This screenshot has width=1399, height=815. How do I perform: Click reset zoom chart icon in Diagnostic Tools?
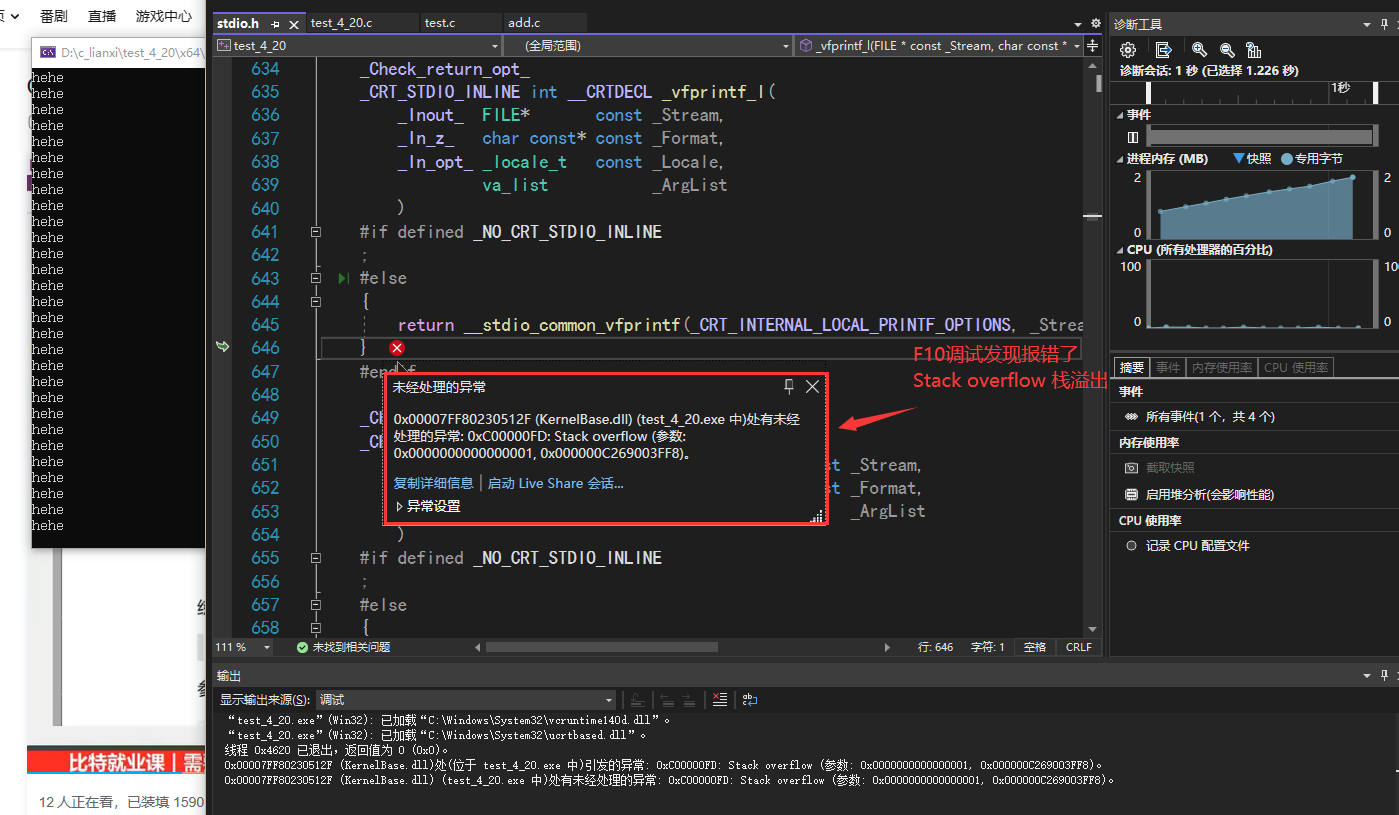click(1253, 50)
